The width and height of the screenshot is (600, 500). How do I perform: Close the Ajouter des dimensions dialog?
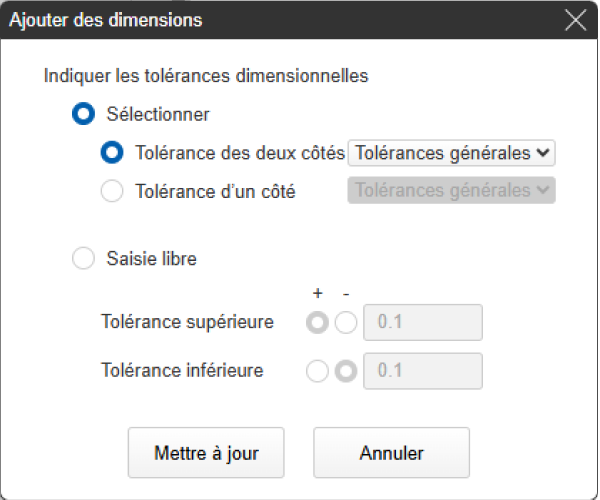(575, 20)
